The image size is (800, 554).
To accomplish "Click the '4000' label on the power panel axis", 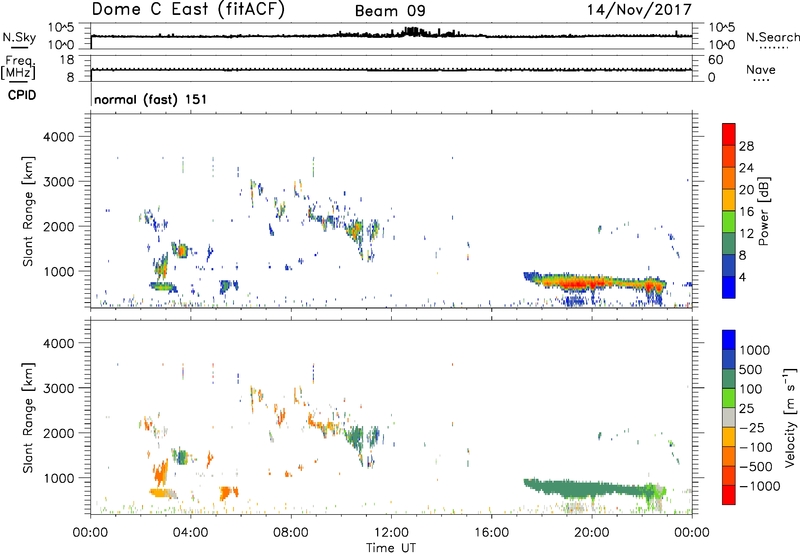I will [58, 137].
